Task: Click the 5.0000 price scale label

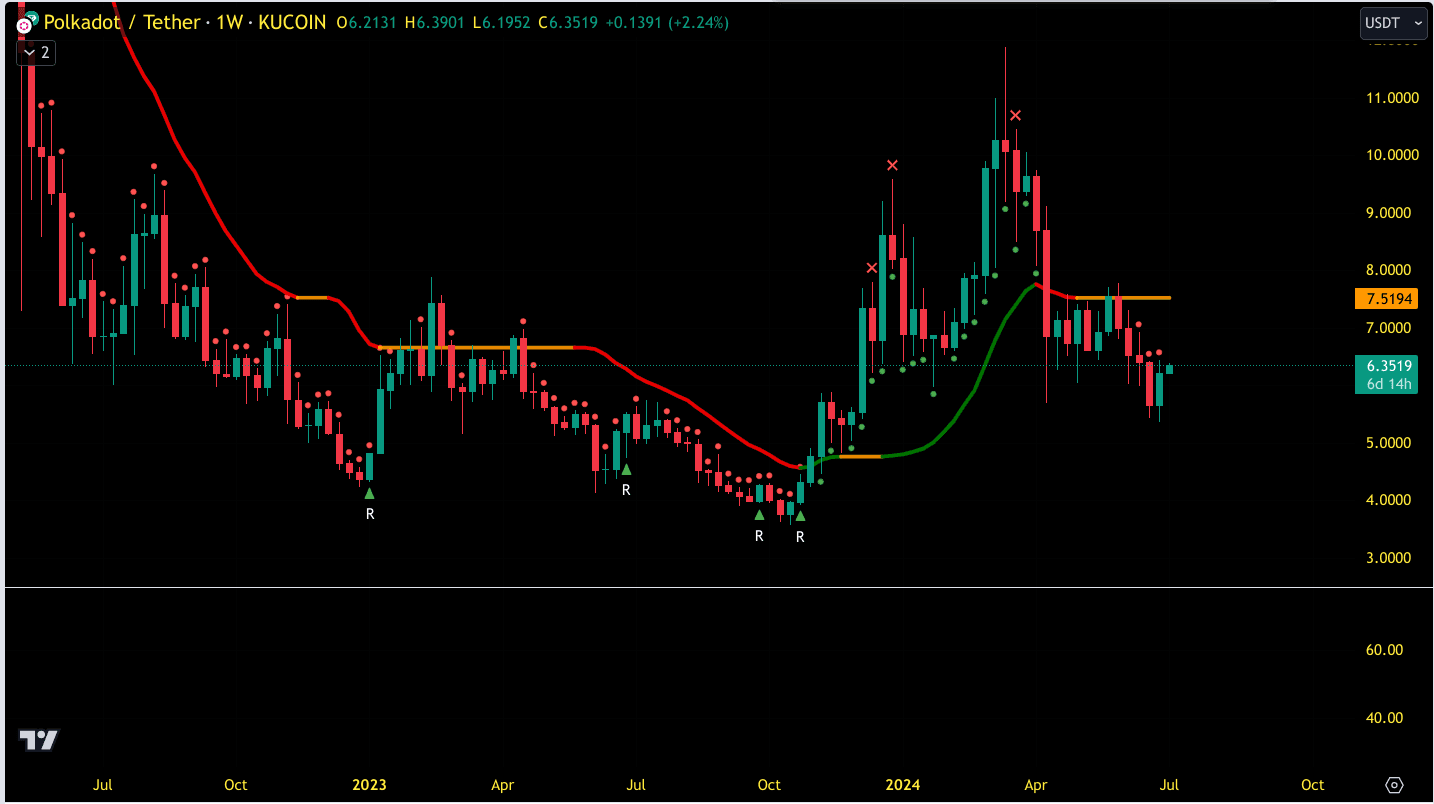Action: pyautogui.click(x=1386, y=443)
